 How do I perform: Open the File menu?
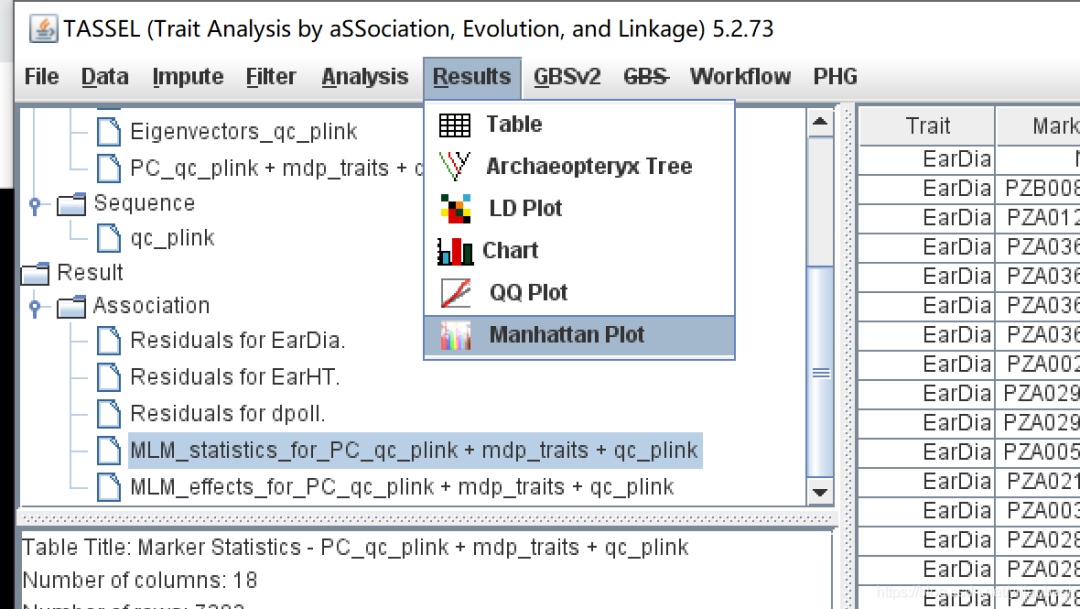point(41,76)
